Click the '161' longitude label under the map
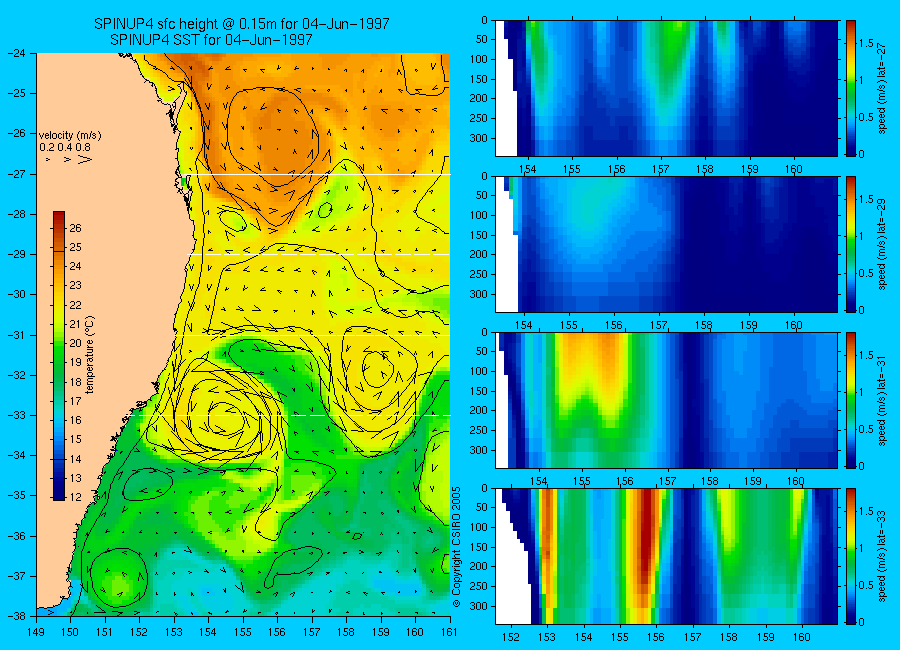This screenshot has width=900, height=650. (x=449, y=632)
